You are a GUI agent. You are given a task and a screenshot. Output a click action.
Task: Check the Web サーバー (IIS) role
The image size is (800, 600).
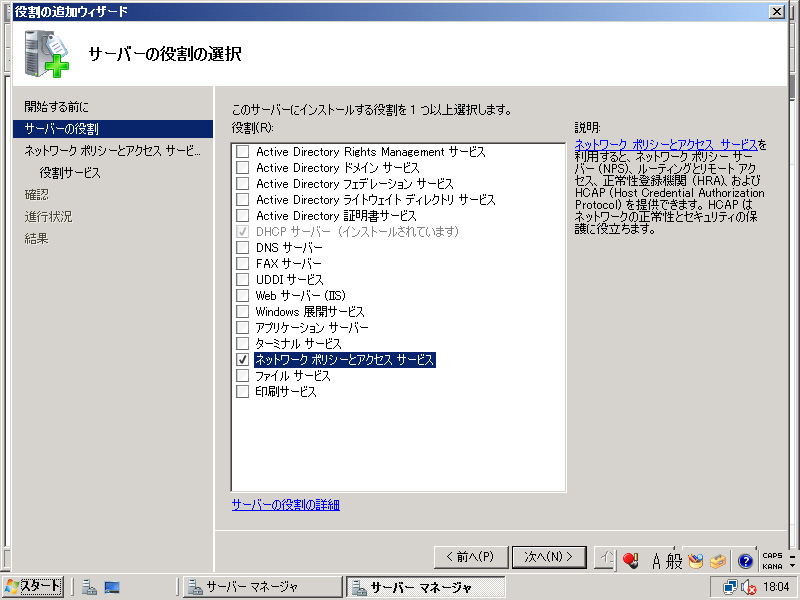pyautogui.click(x=242, y=296)
